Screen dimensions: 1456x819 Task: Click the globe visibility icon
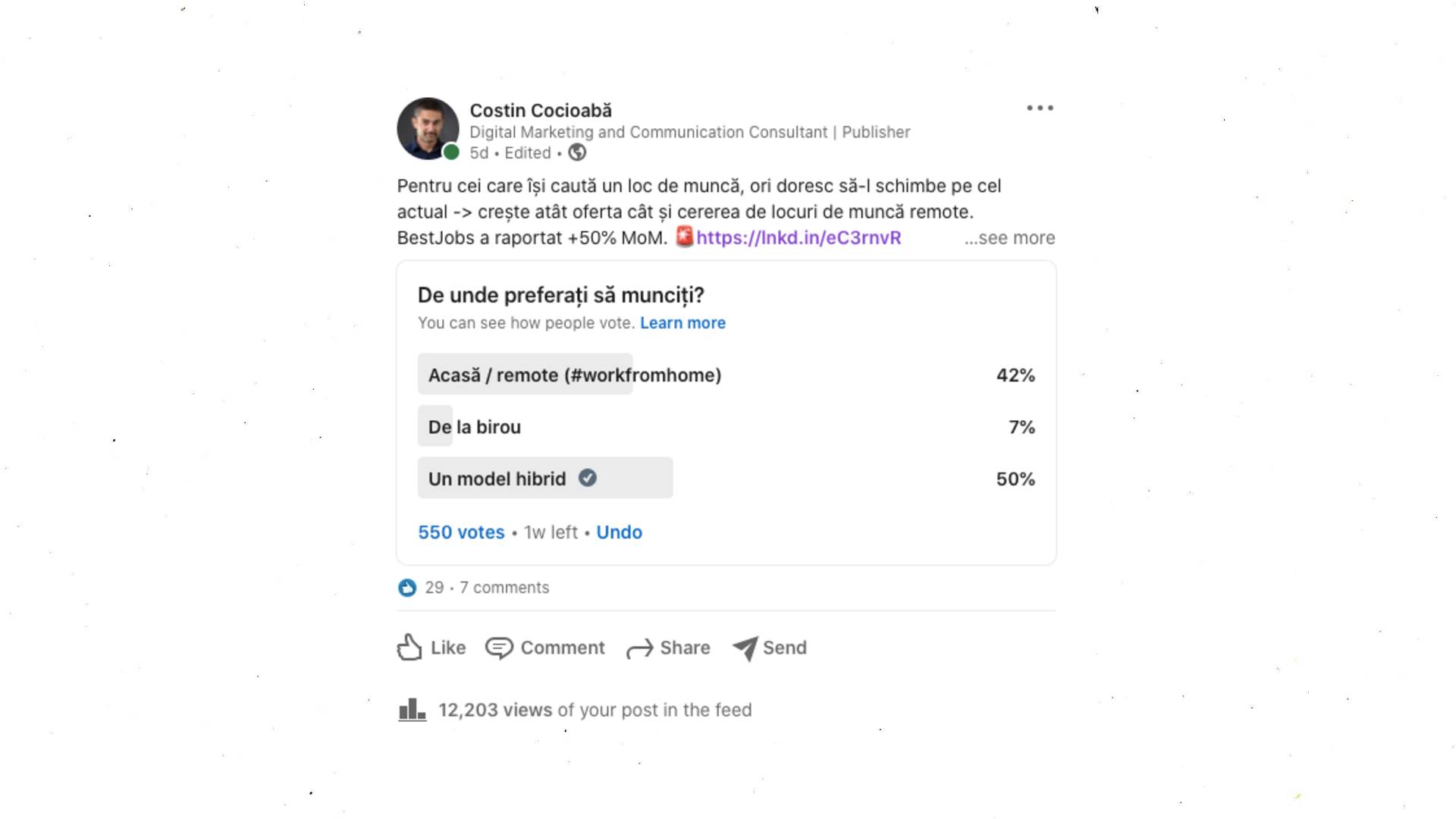point(577,153)
